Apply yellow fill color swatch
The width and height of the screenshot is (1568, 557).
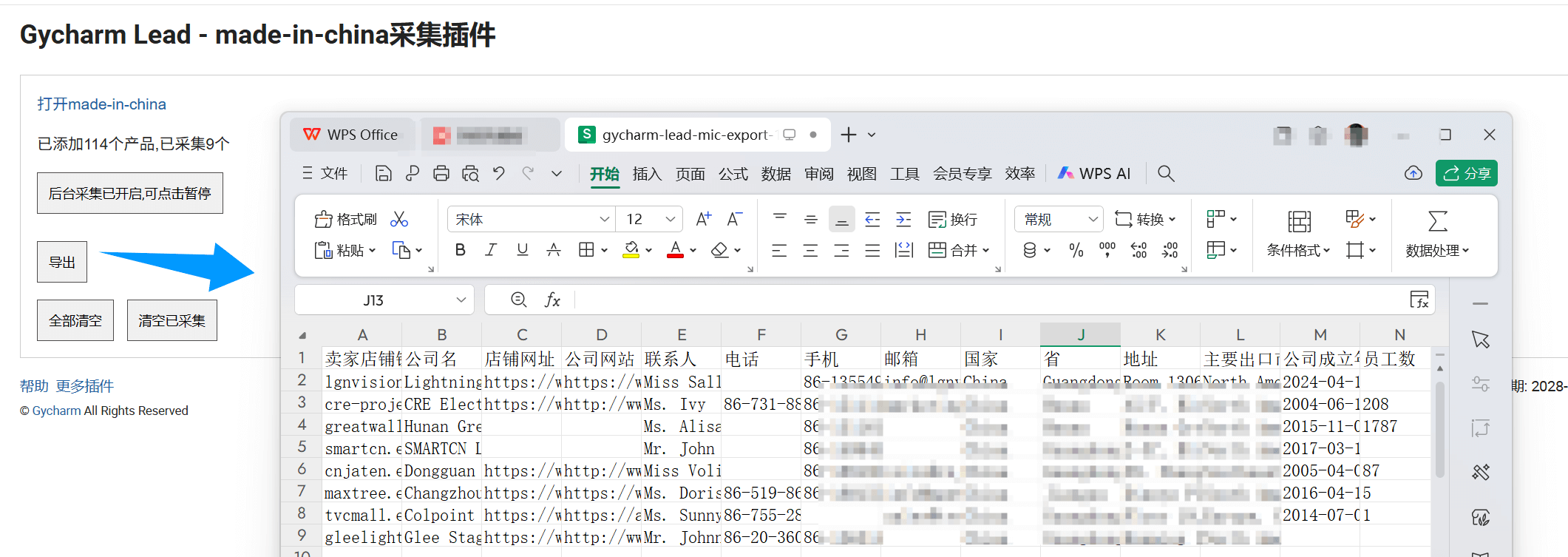[631, 250]
